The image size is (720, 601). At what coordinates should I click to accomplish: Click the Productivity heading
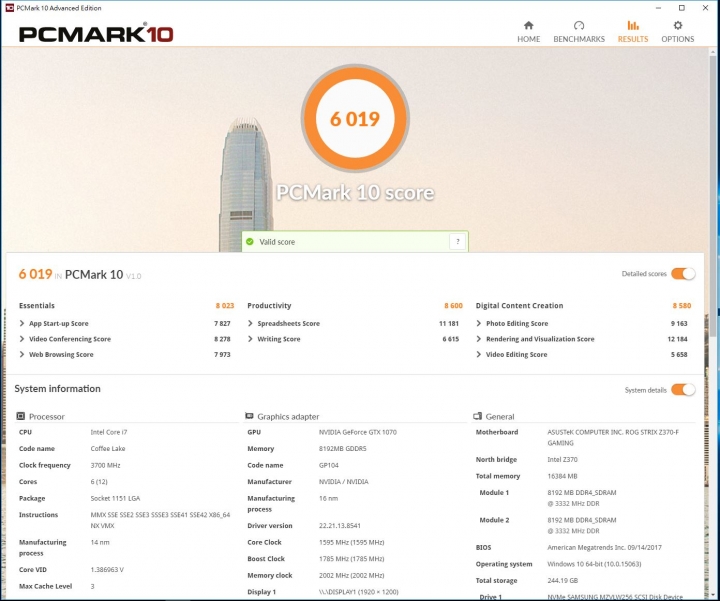[x=269, y=305]
